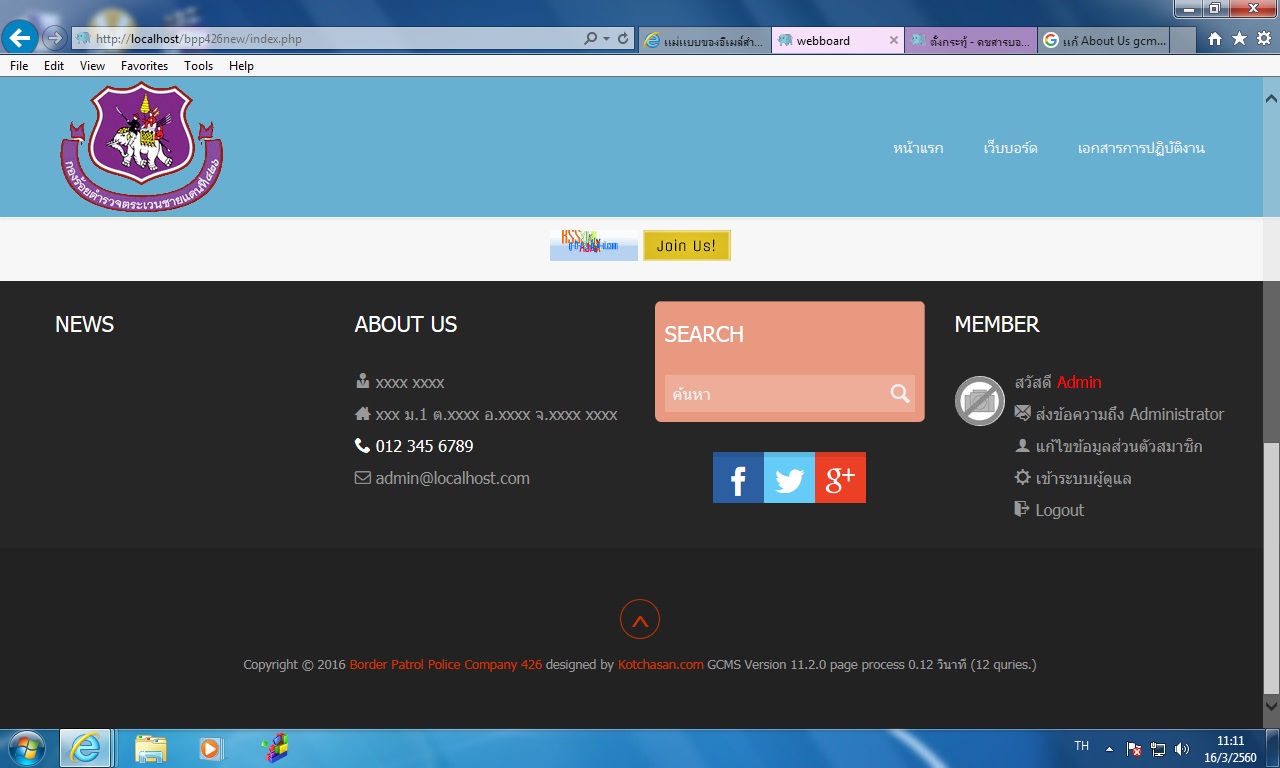Click the search magnifier icon in SEARCH box

click(x=900, y=394)
